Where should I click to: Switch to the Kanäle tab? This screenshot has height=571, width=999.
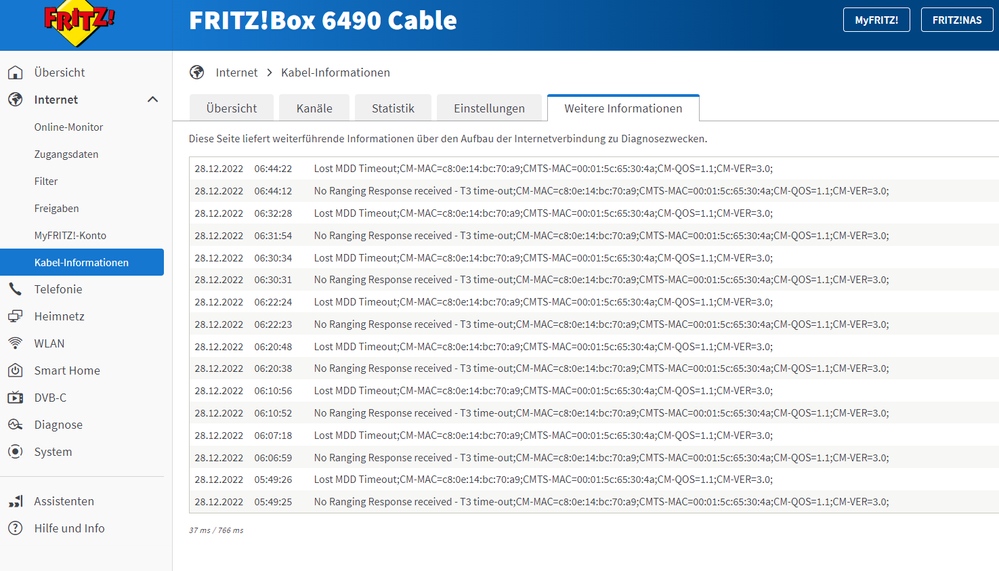point(314,108)
